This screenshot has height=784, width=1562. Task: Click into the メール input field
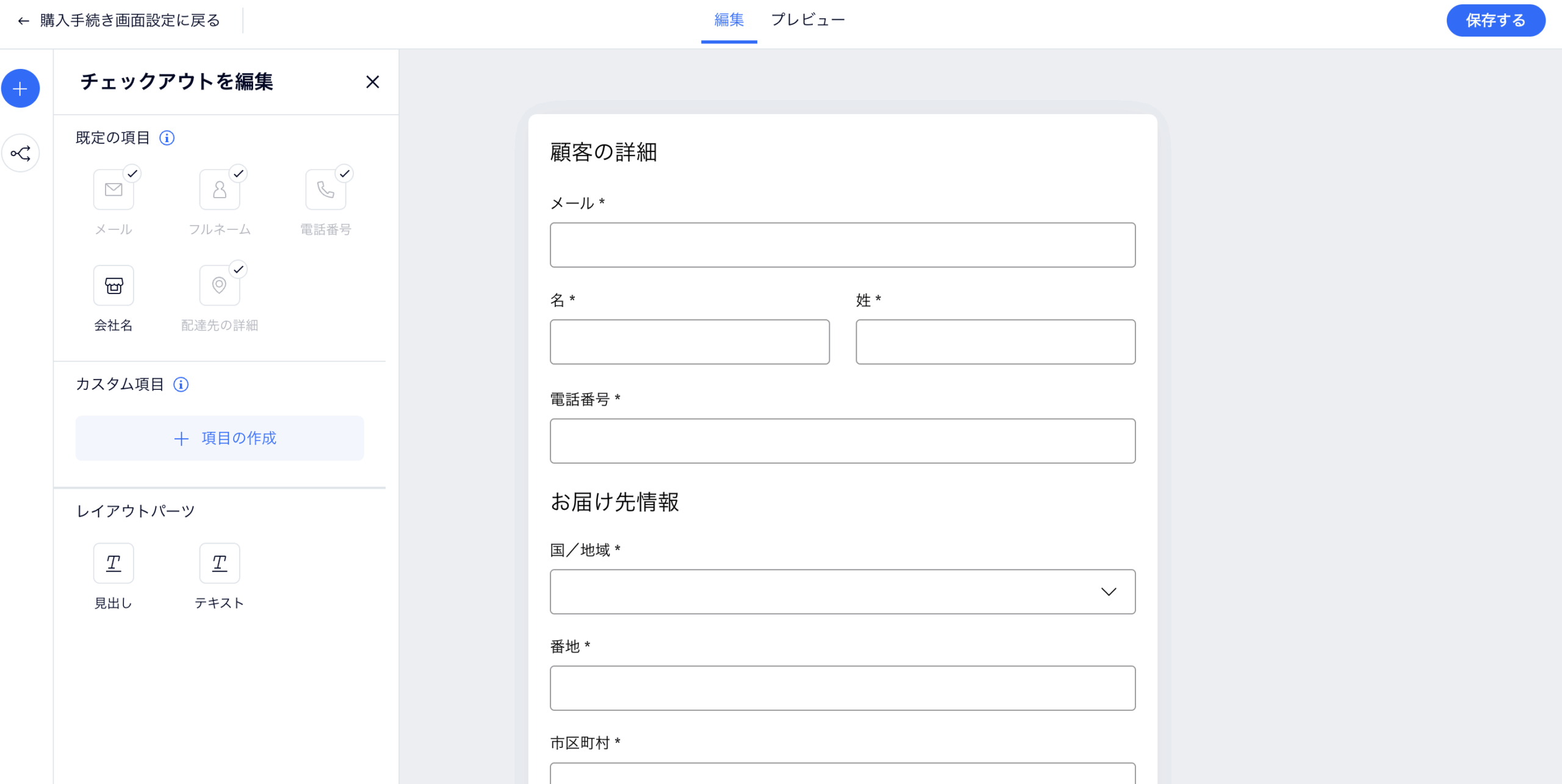pos(842,245)
